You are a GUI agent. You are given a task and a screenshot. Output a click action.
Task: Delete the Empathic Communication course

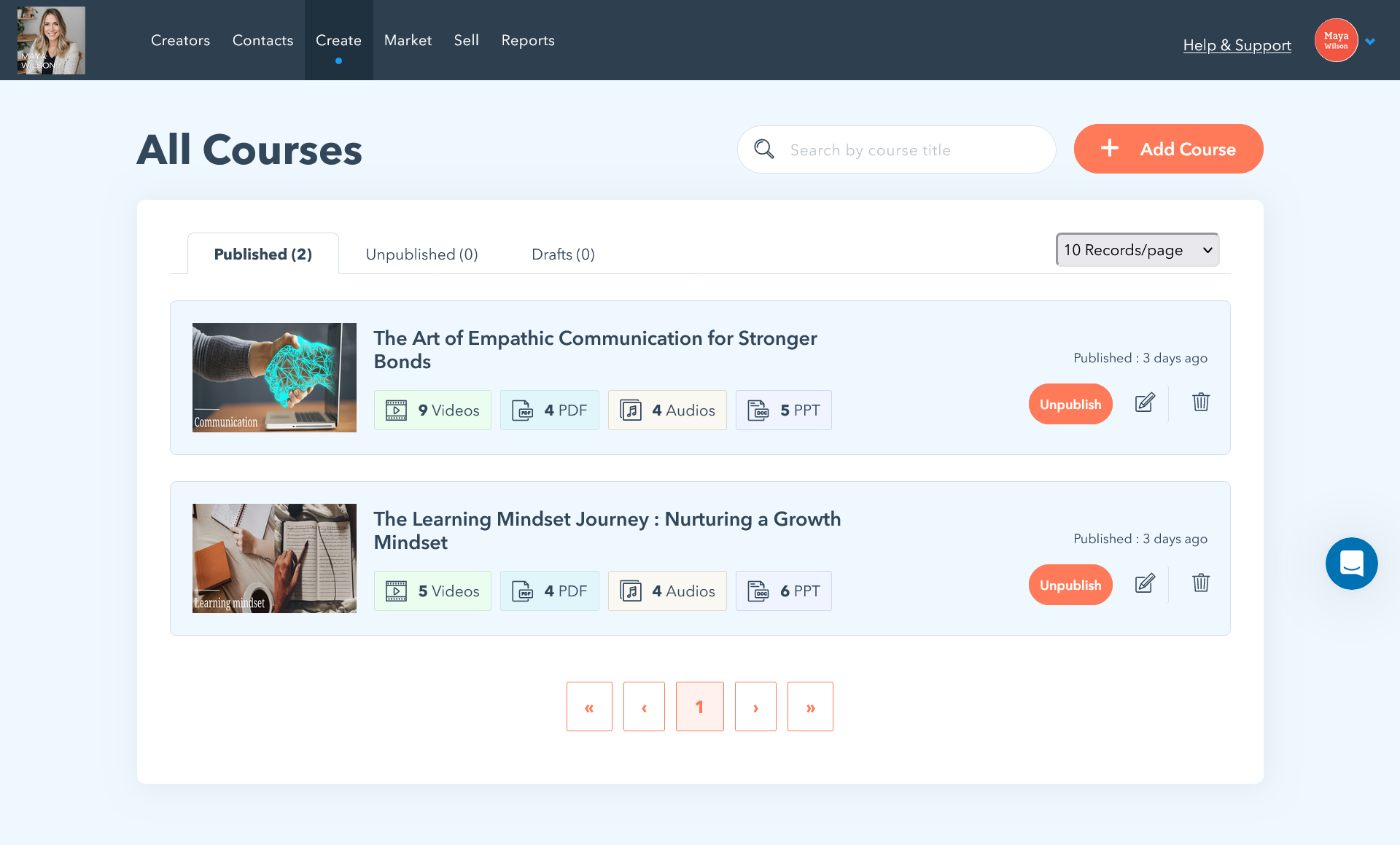[x=1200, y=402]
